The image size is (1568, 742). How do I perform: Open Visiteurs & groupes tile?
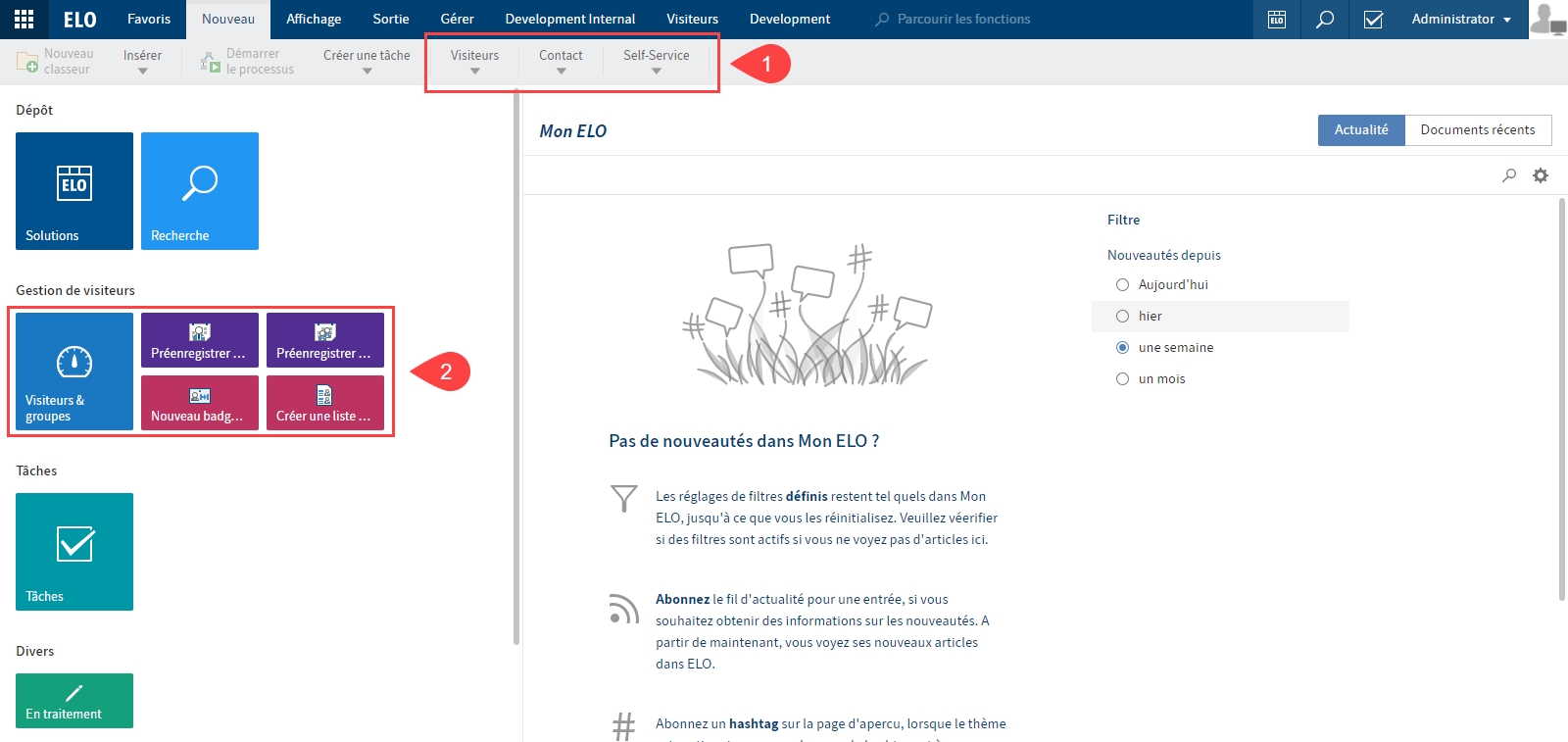point(74,371)
